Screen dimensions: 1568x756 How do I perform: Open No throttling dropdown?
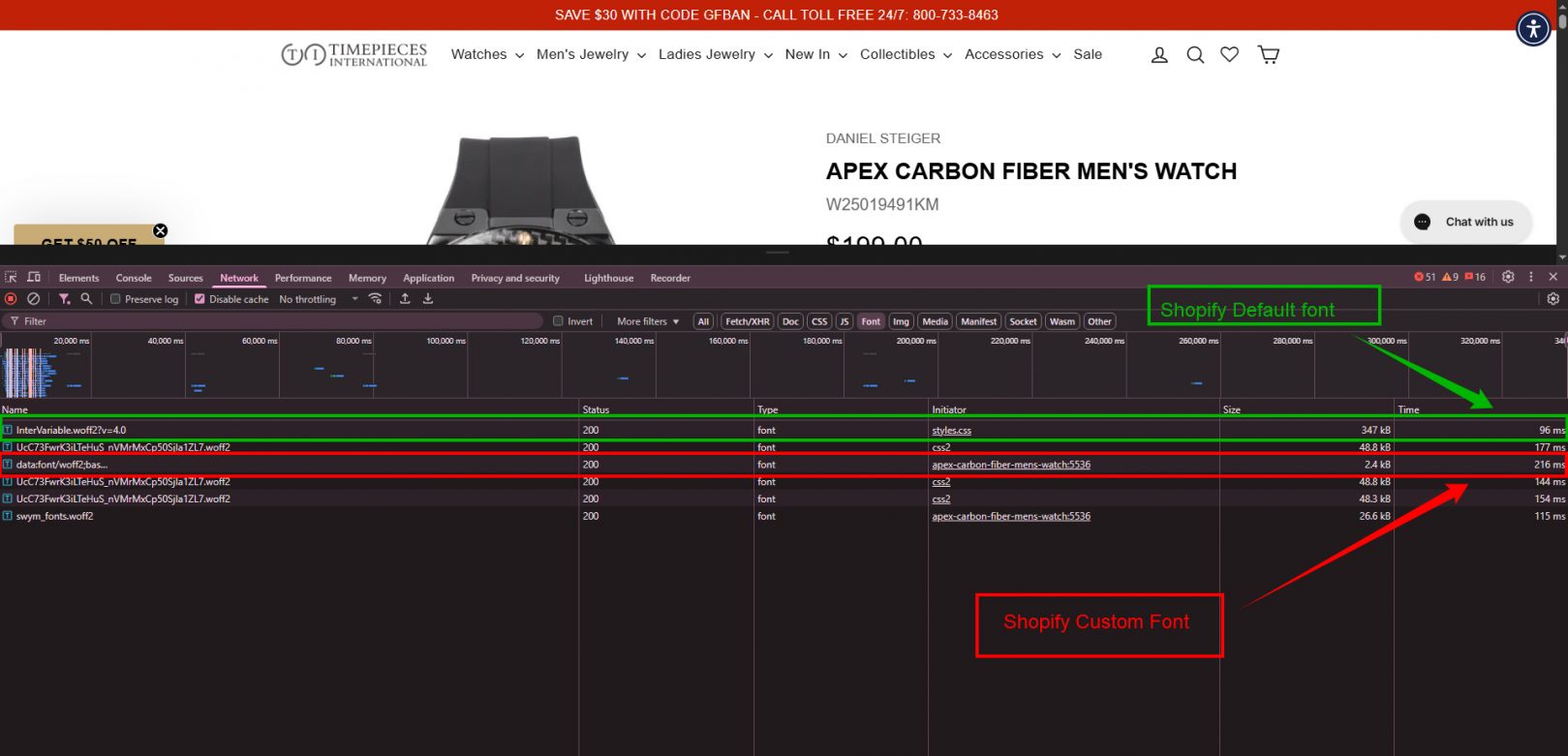coord(318,299)
